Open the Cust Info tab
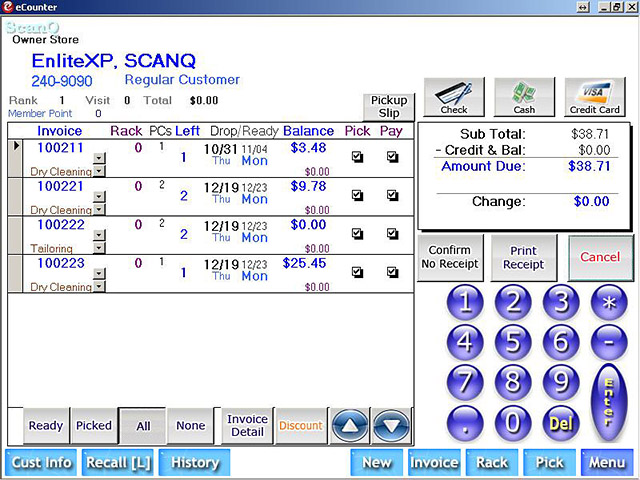 tap(41, 462)
